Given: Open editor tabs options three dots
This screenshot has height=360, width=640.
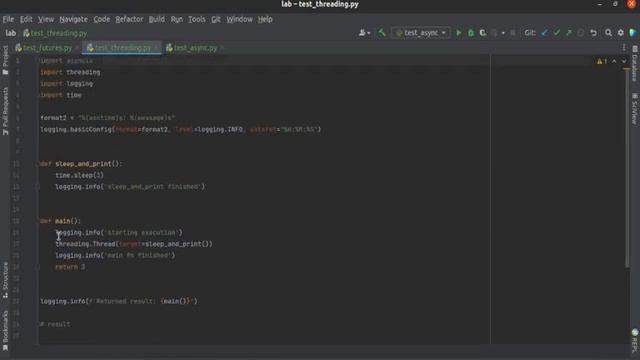Looking at the screenshot, I should pyautogui.click(x=624, y=48).
